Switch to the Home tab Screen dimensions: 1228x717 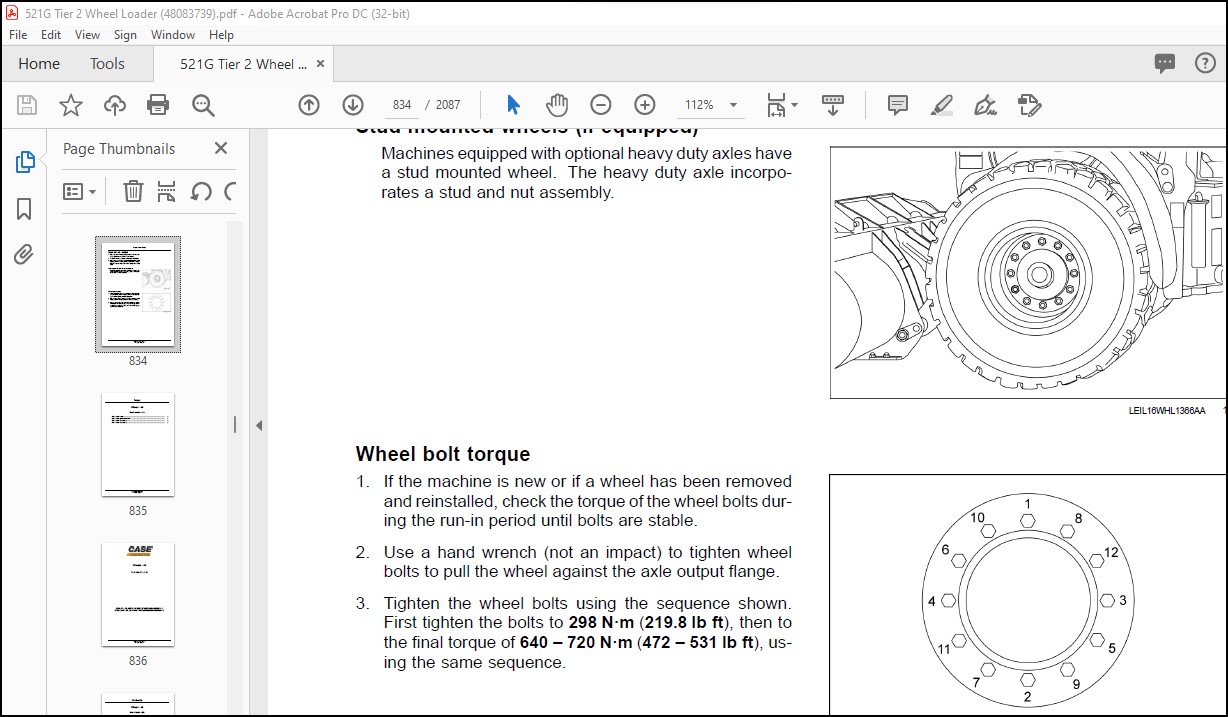tap(39, 63)
